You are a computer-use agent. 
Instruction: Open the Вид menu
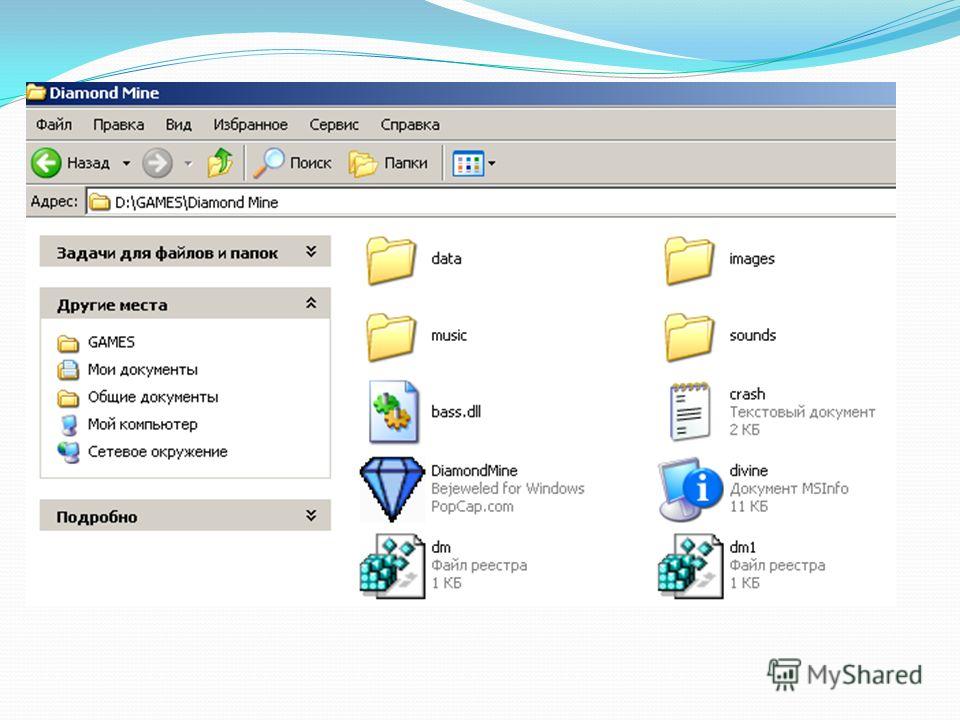coord(179,125)
